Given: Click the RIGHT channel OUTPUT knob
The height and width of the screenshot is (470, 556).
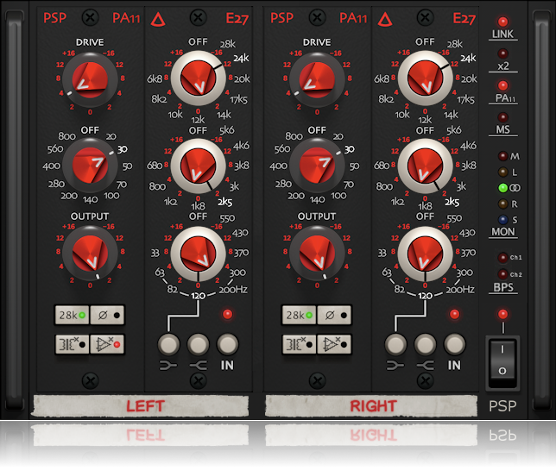Looking at the screenshot, I should click(317, 253).
